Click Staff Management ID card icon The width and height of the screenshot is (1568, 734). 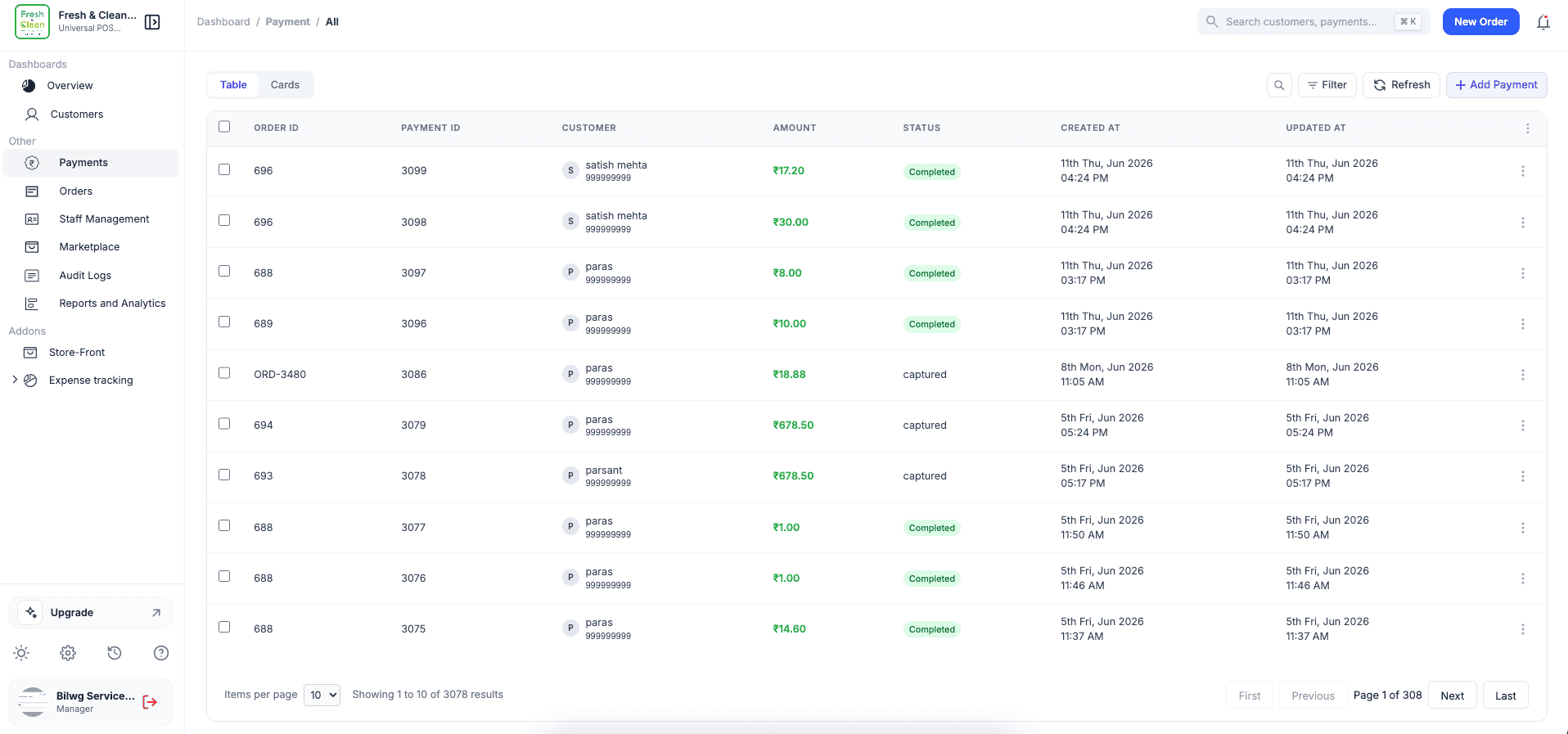pyautogui.click(x=32, y=219)
